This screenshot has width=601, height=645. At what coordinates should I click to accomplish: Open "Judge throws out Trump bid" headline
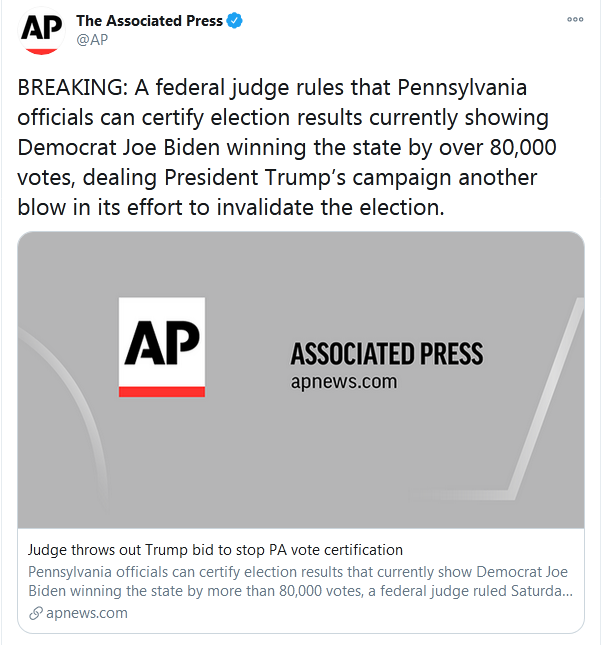coord(215,549)
